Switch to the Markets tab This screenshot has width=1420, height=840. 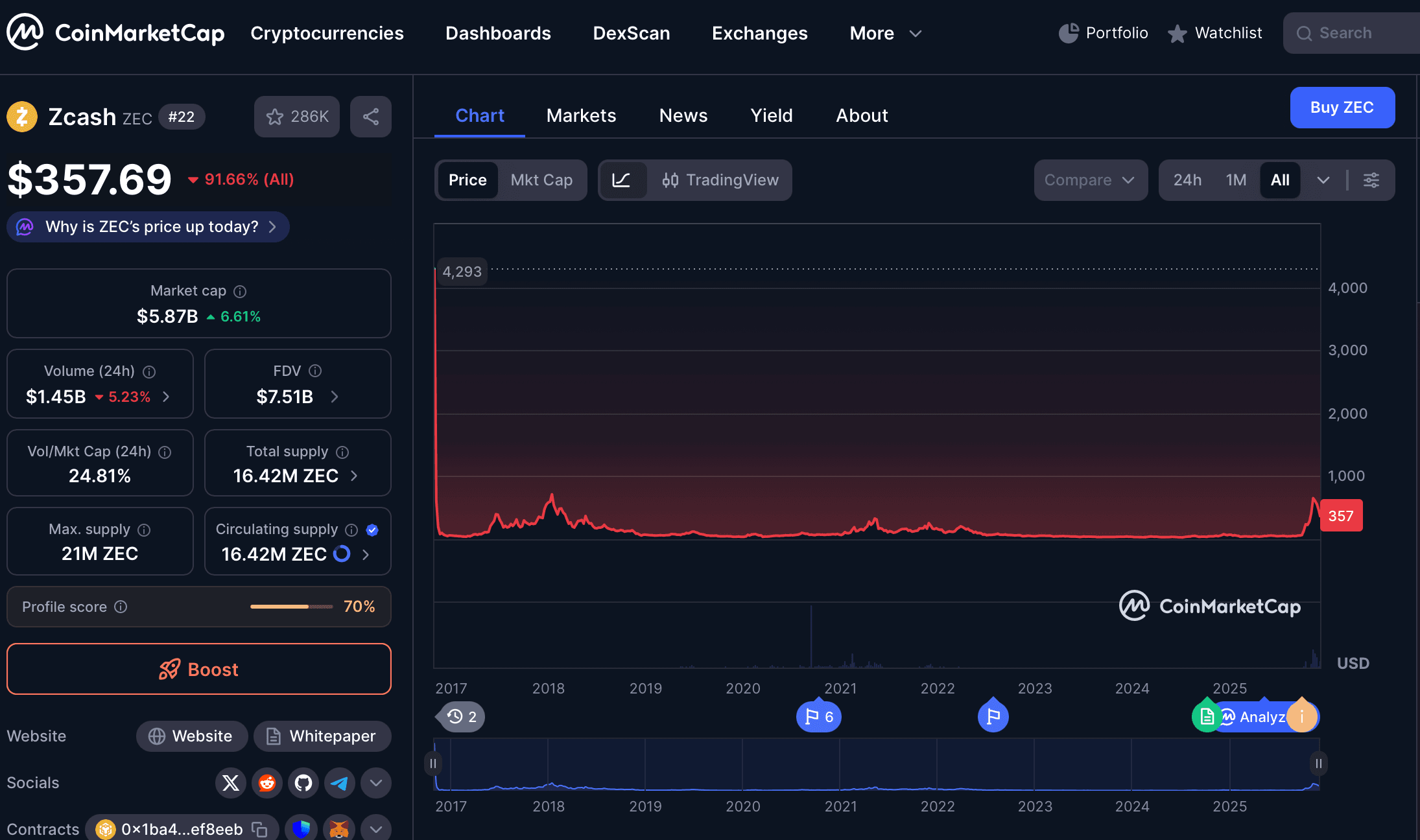[581, 115]
